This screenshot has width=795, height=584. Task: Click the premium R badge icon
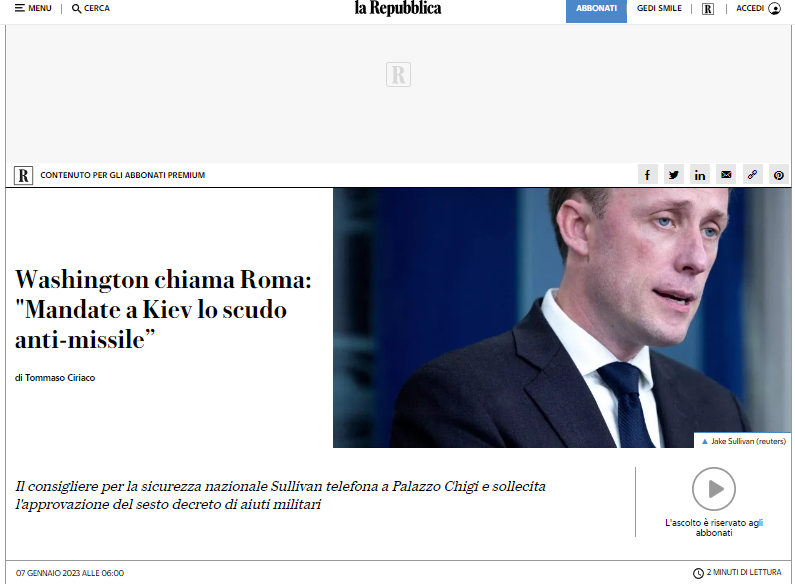23,175
